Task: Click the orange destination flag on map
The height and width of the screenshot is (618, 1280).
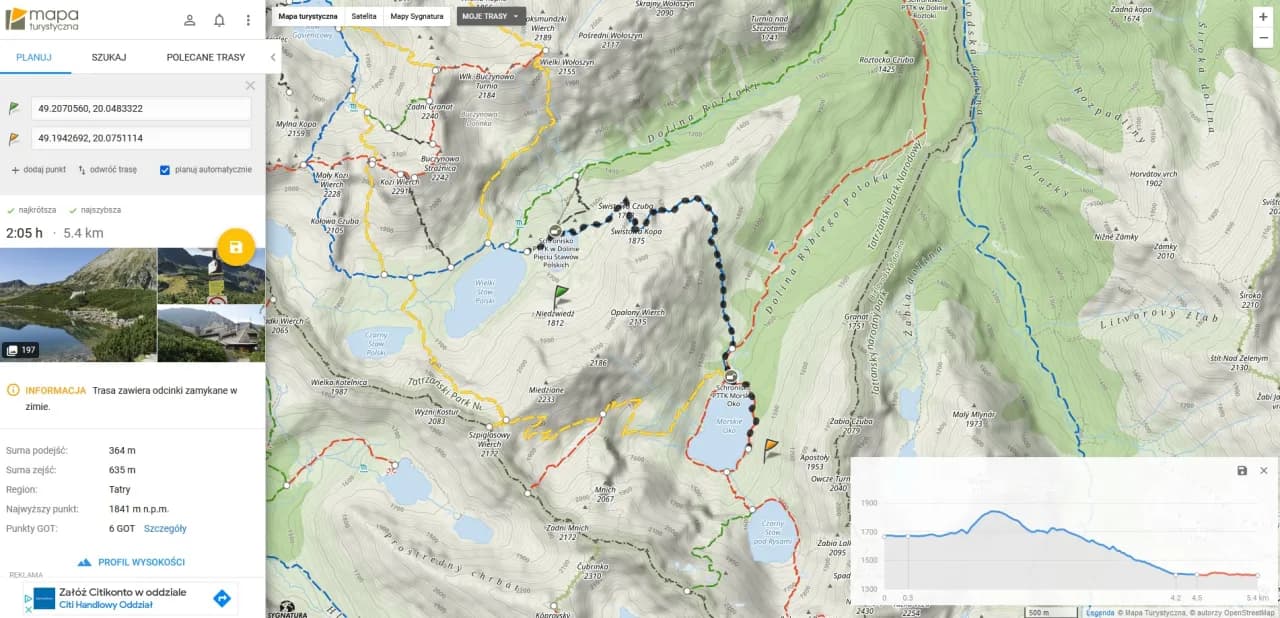Action: click(x=771, y=449)
